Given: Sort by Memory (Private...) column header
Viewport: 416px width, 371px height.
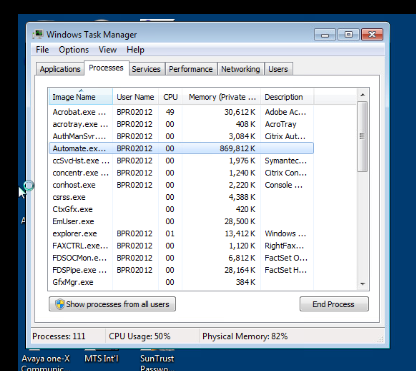Looking at the screenshot, I should tap(222, 97).
